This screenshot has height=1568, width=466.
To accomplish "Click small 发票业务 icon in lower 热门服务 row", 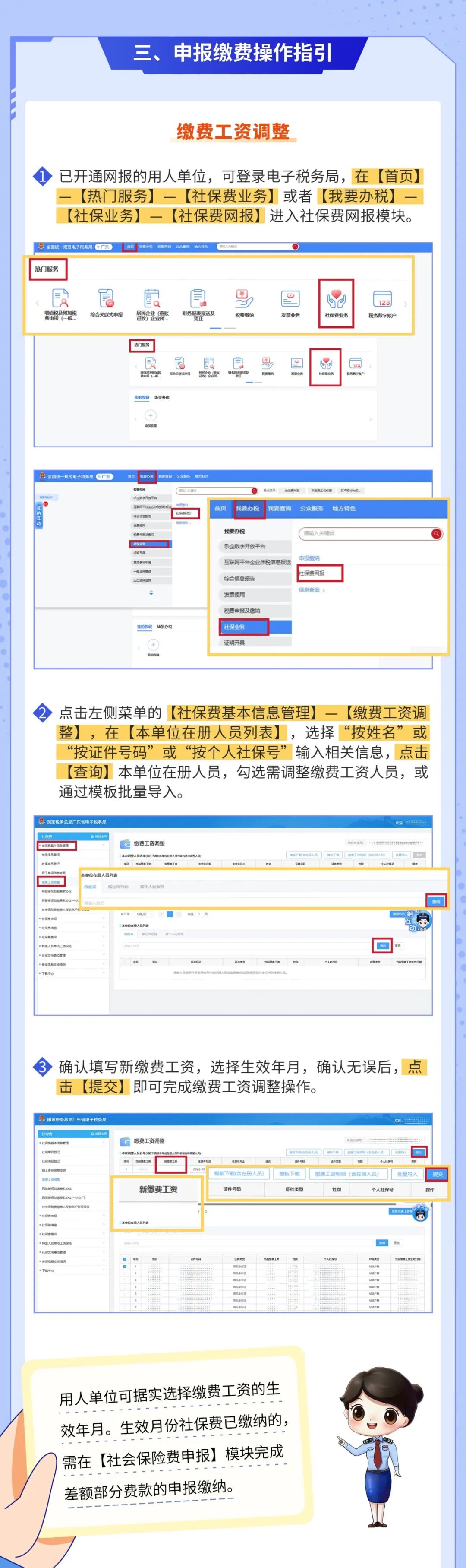I will pos(297,364).
